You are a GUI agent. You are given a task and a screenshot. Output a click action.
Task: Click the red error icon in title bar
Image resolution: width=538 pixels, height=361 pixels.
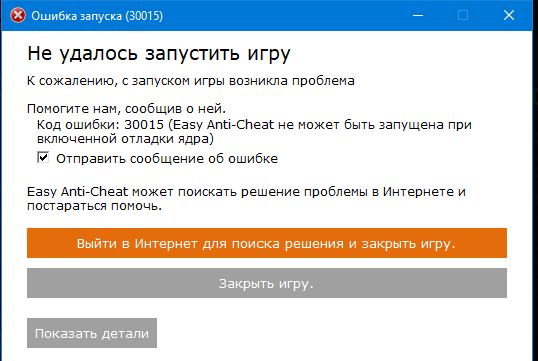tap(17, 15)
